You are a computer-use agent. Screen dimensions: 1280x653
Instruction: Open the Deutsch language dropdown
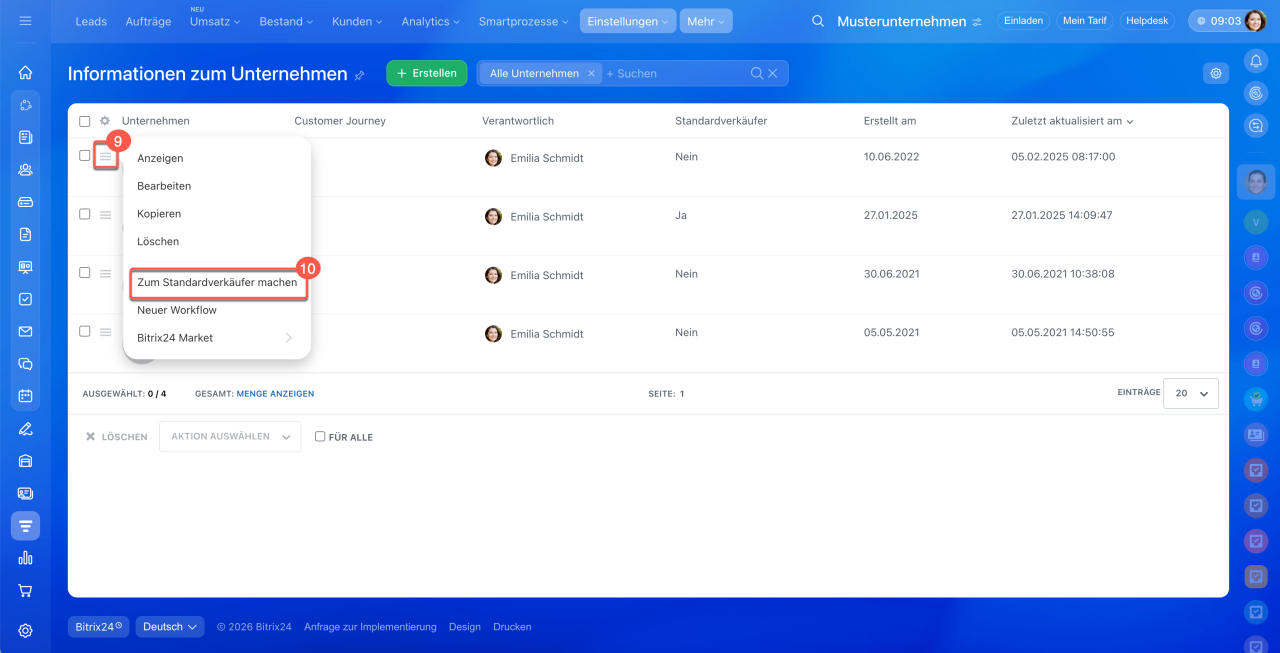[x=170, y=627]
